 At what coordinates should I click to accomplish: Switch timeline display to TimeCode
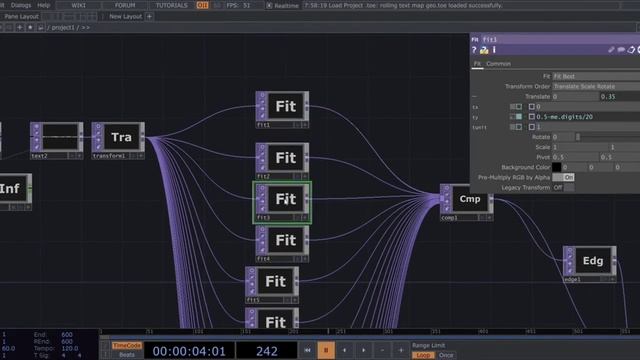[x=127, y=346]
